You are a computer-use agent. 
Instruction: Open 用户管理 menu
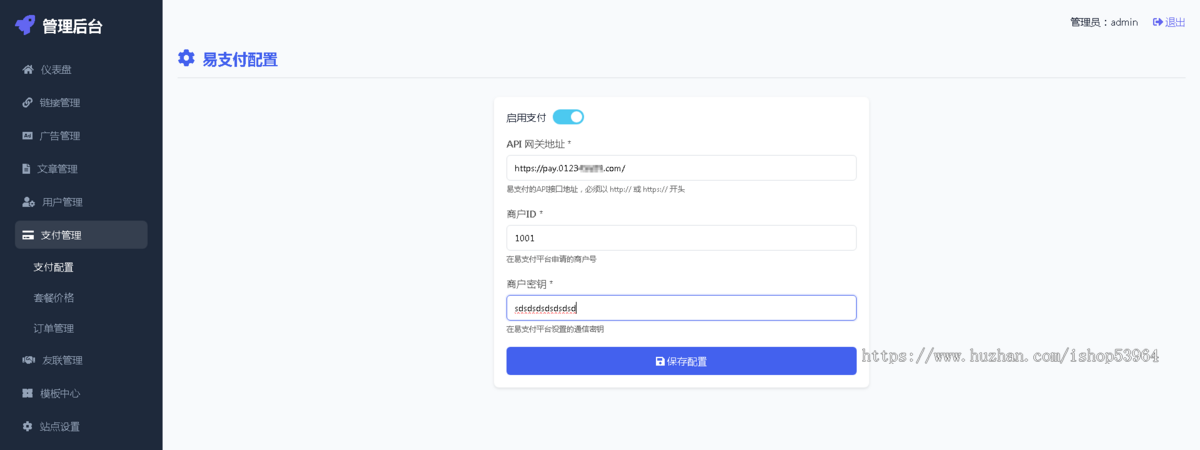pyautogui.click(x=81, y=202)
